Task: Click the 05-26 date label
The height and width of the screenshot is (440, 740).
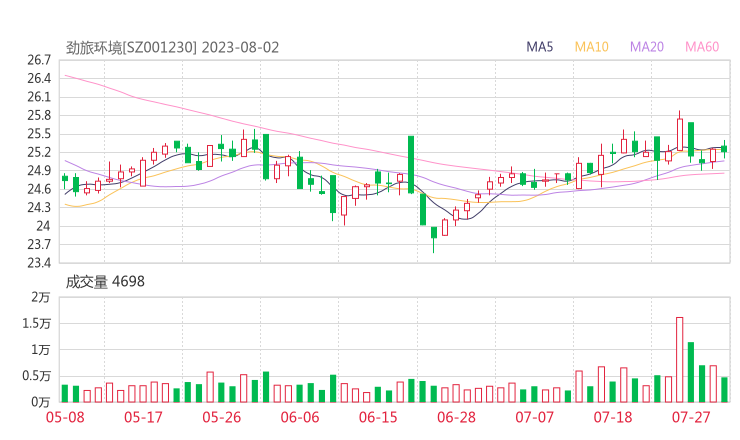Action: tap(221, 417)
